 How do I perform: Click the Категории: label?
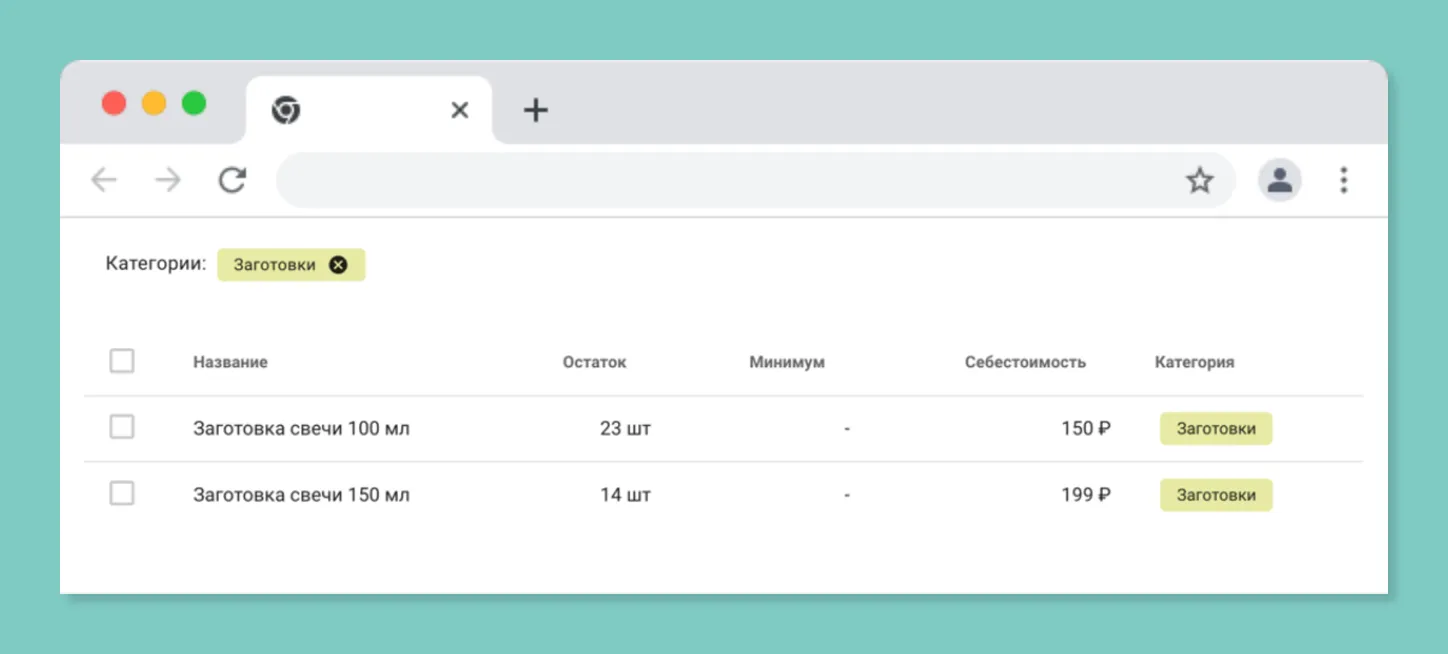pyautogui.click(x=156, y=264)
